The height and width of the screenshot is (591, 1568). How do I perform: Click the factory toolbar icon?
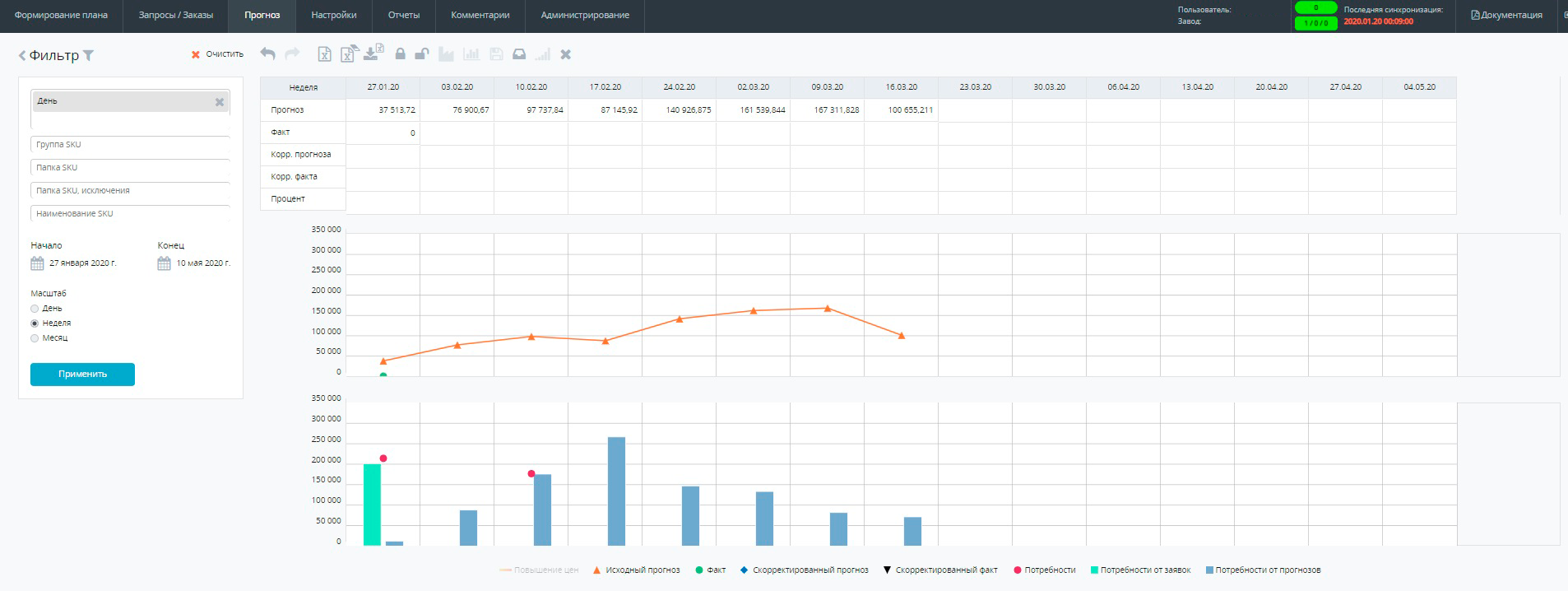(446, 54)
